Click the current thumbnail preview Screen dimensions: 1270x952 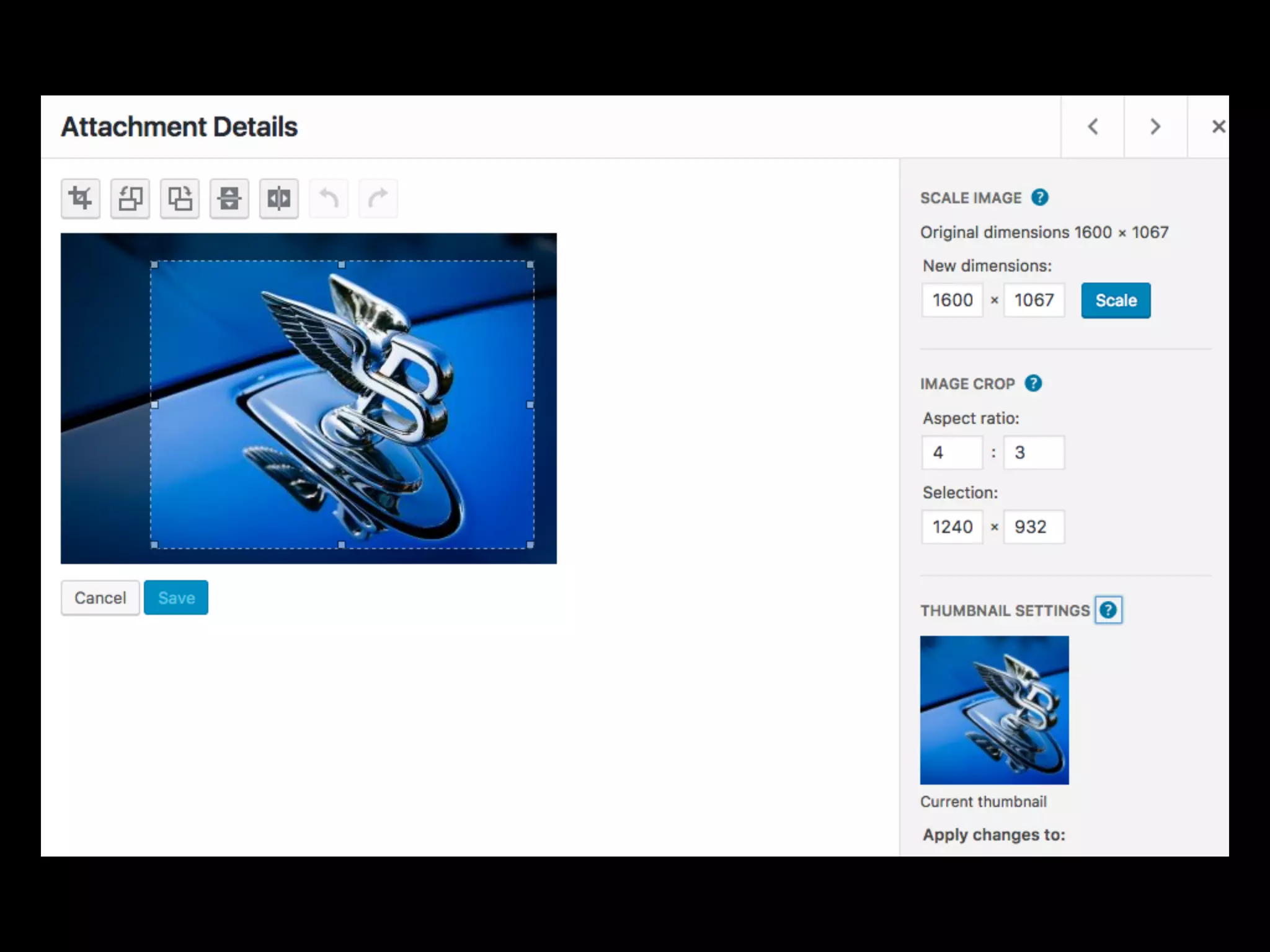[994, 710]
